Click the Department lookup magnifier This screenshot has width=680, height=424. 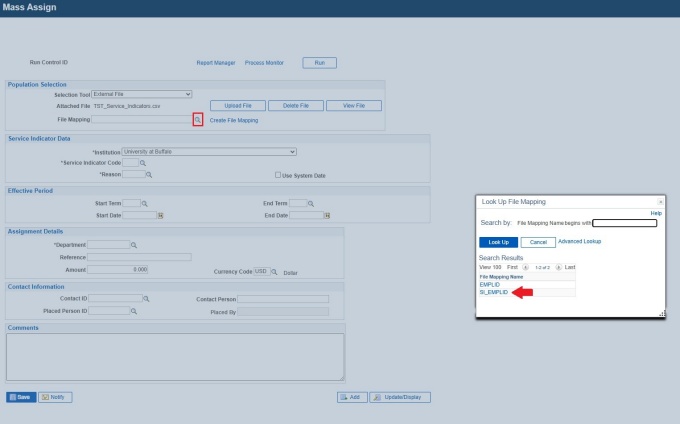(x=134, y=244)
